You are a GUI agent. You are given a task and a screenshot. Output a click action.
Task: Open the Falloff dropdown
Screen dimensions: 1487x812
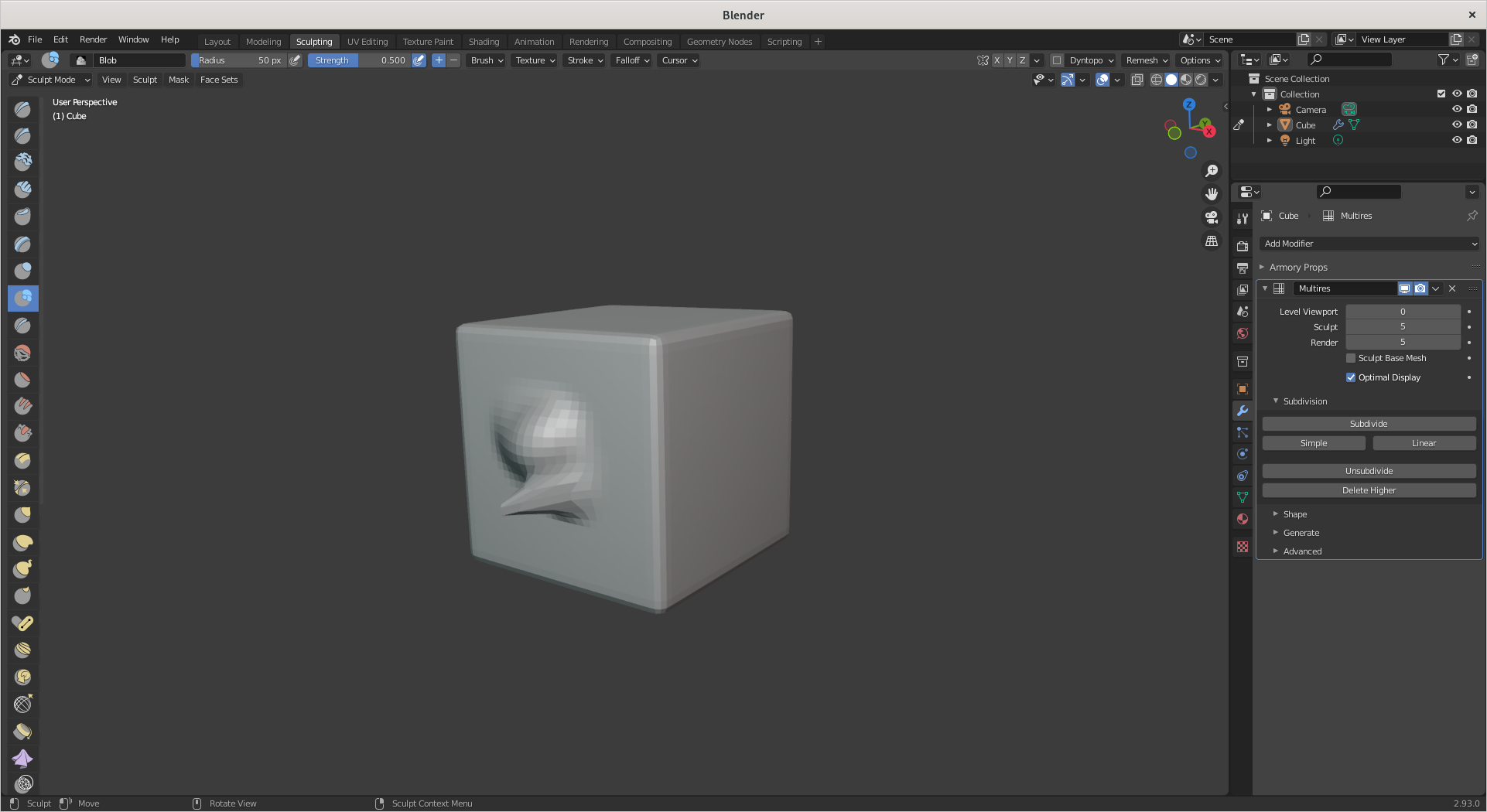point(632,60)
